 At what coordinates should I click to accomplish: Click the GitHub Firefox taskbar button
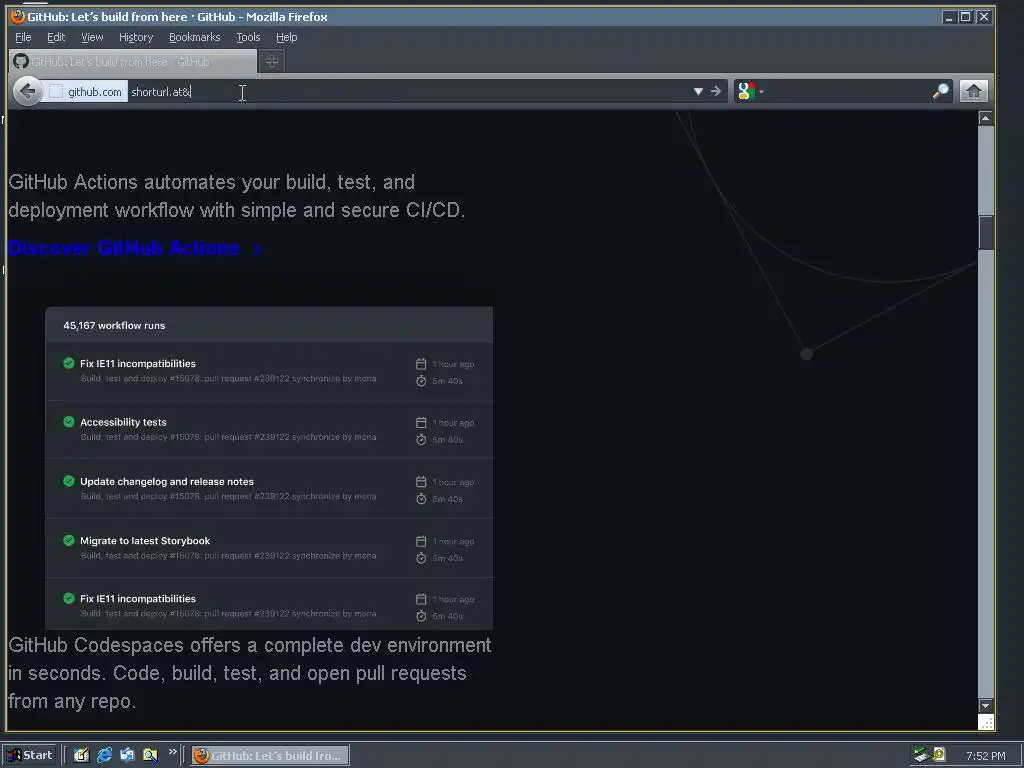coord(270,756)
